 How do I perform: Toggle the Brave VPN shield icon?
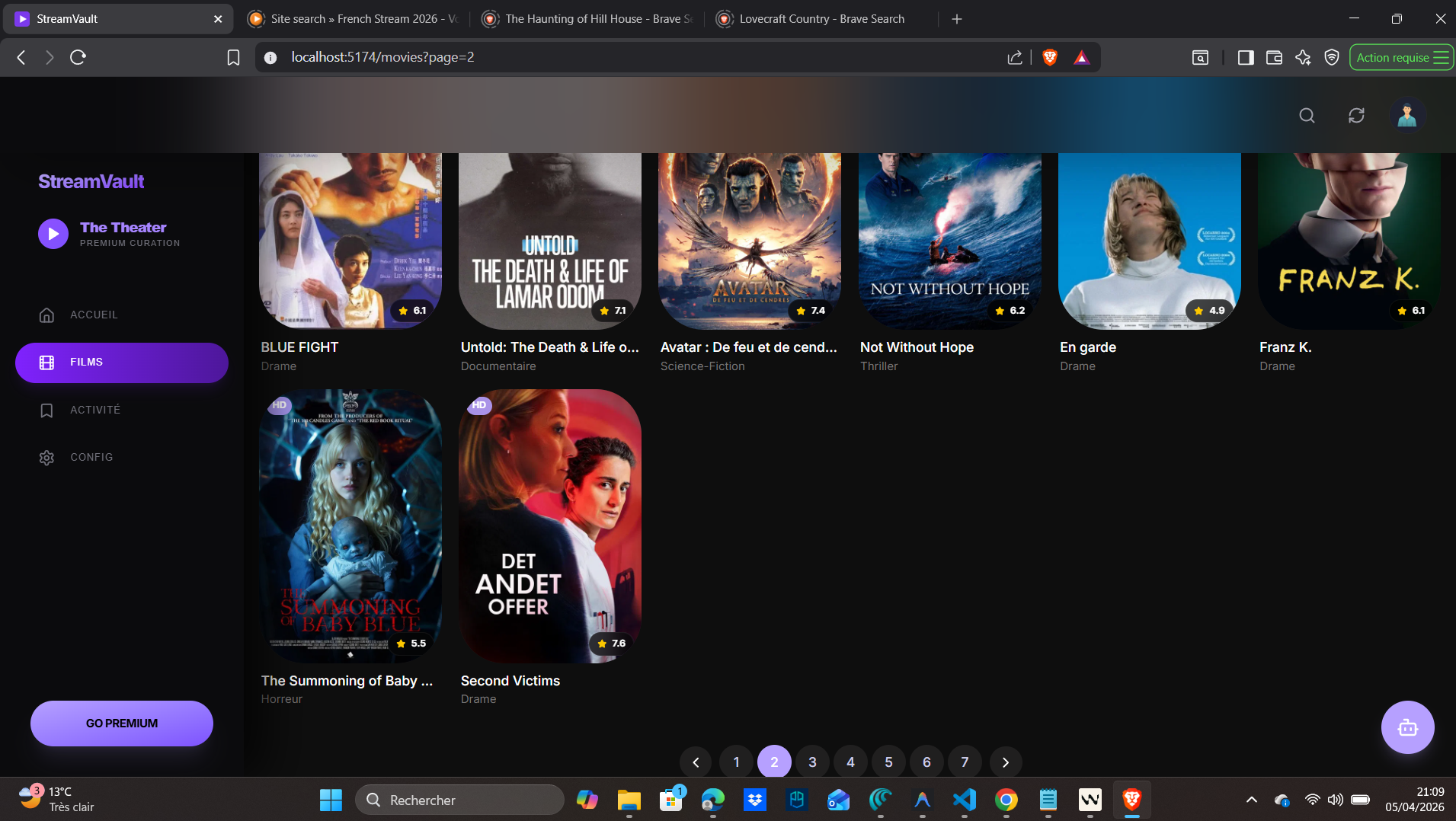(1332, 57)
